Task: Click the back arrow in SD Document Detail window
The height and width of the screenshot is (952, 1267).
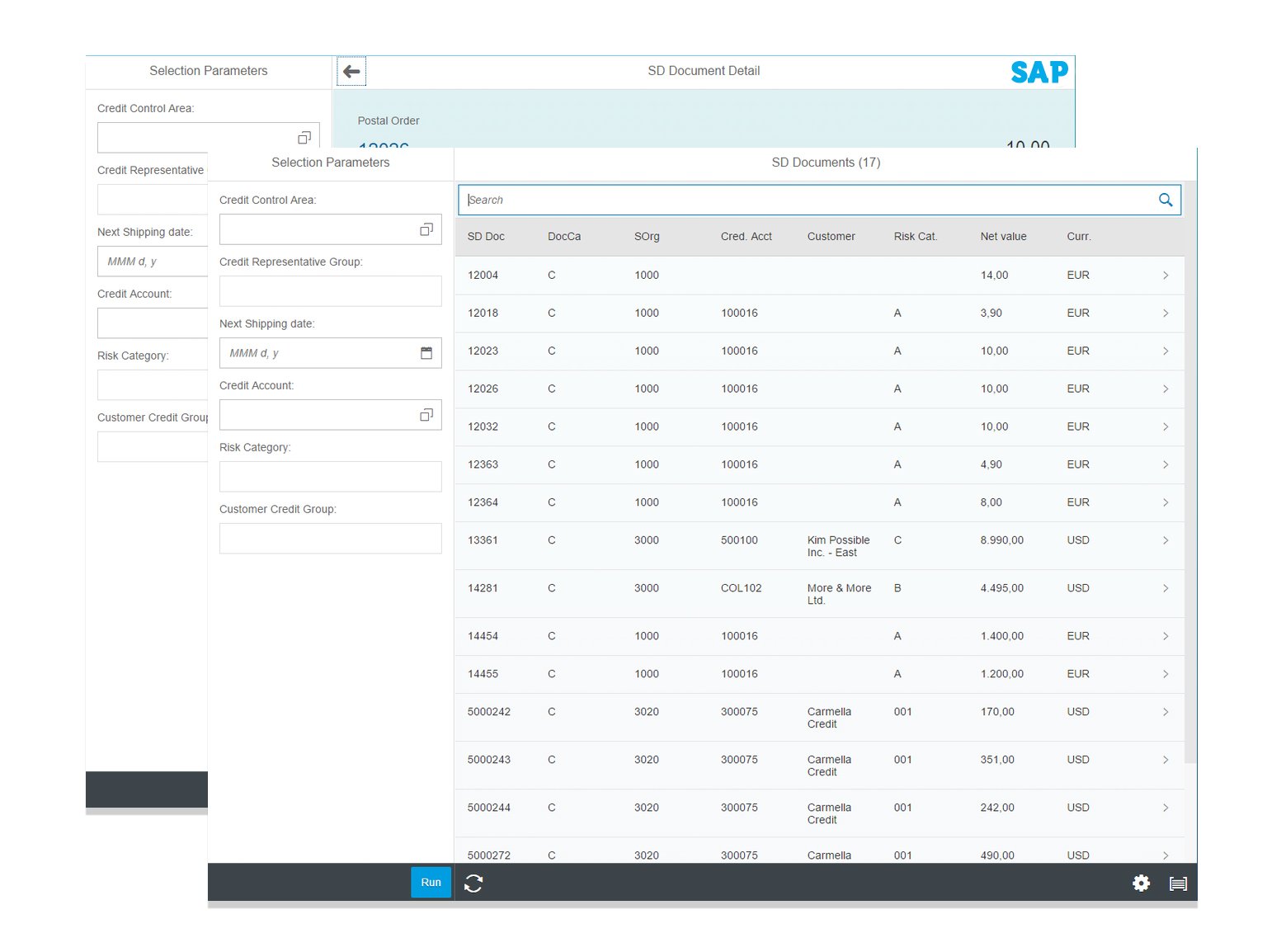Action: [351, 71]
